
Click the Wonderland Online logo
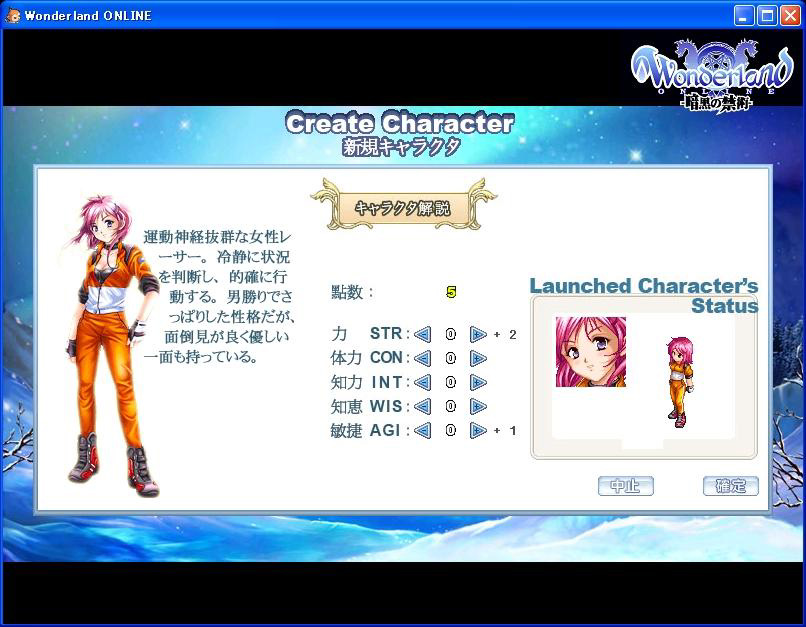point(712,76)
